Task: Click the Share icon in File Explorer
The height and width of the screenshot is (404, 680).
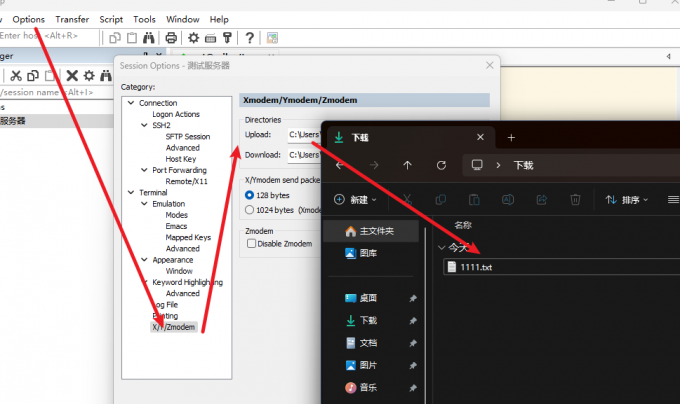Action: point(542,200)
